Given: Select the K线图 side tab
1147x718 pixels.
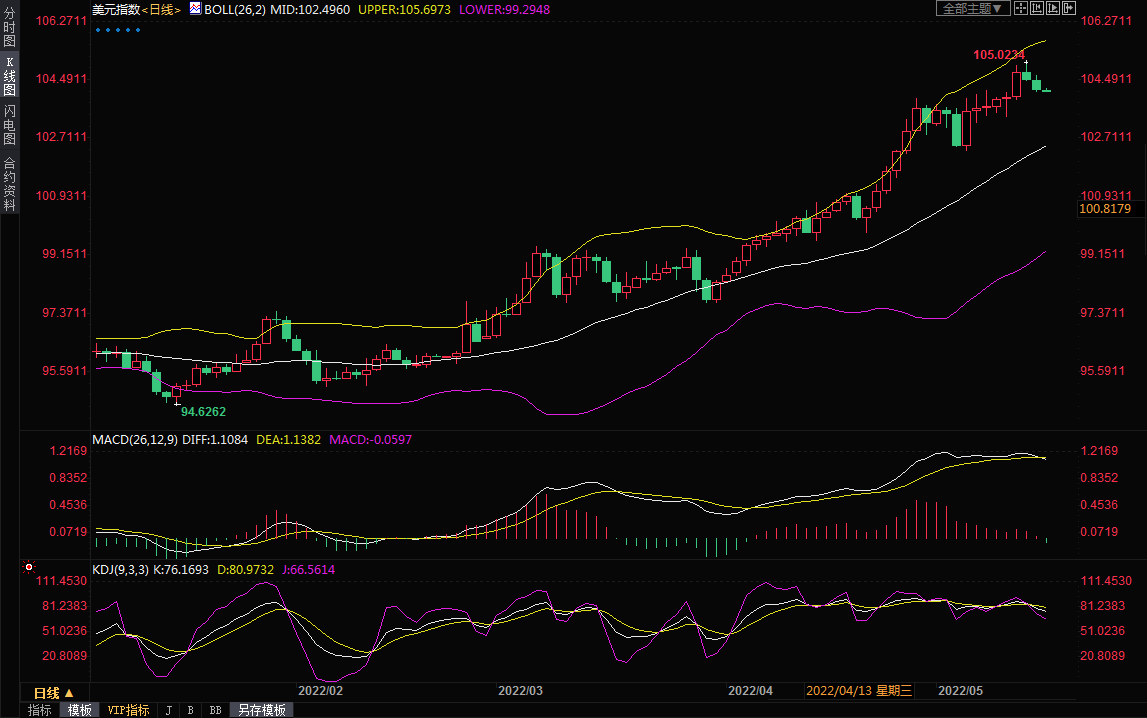Looking at the screenshot, I should [9, 76].
